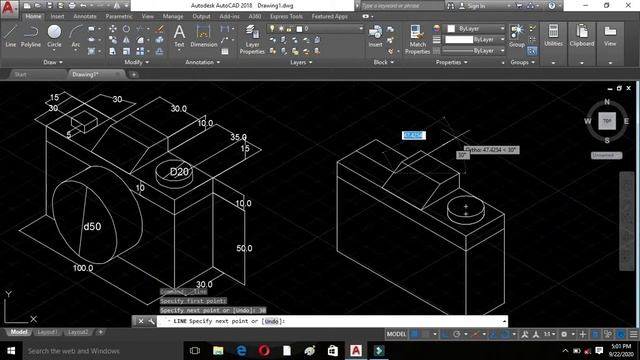The image size is (640, 360).
Task: Select the Dimension tool
Action: coord(203,36)
